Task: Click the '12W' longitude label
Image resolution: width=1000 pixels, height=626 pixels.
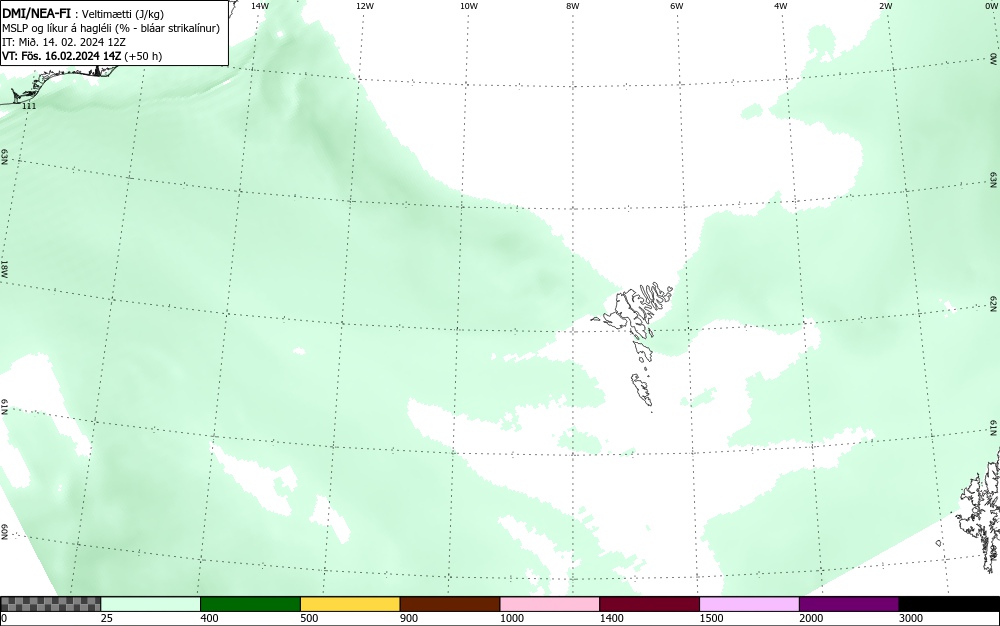Action: point(364,6)
